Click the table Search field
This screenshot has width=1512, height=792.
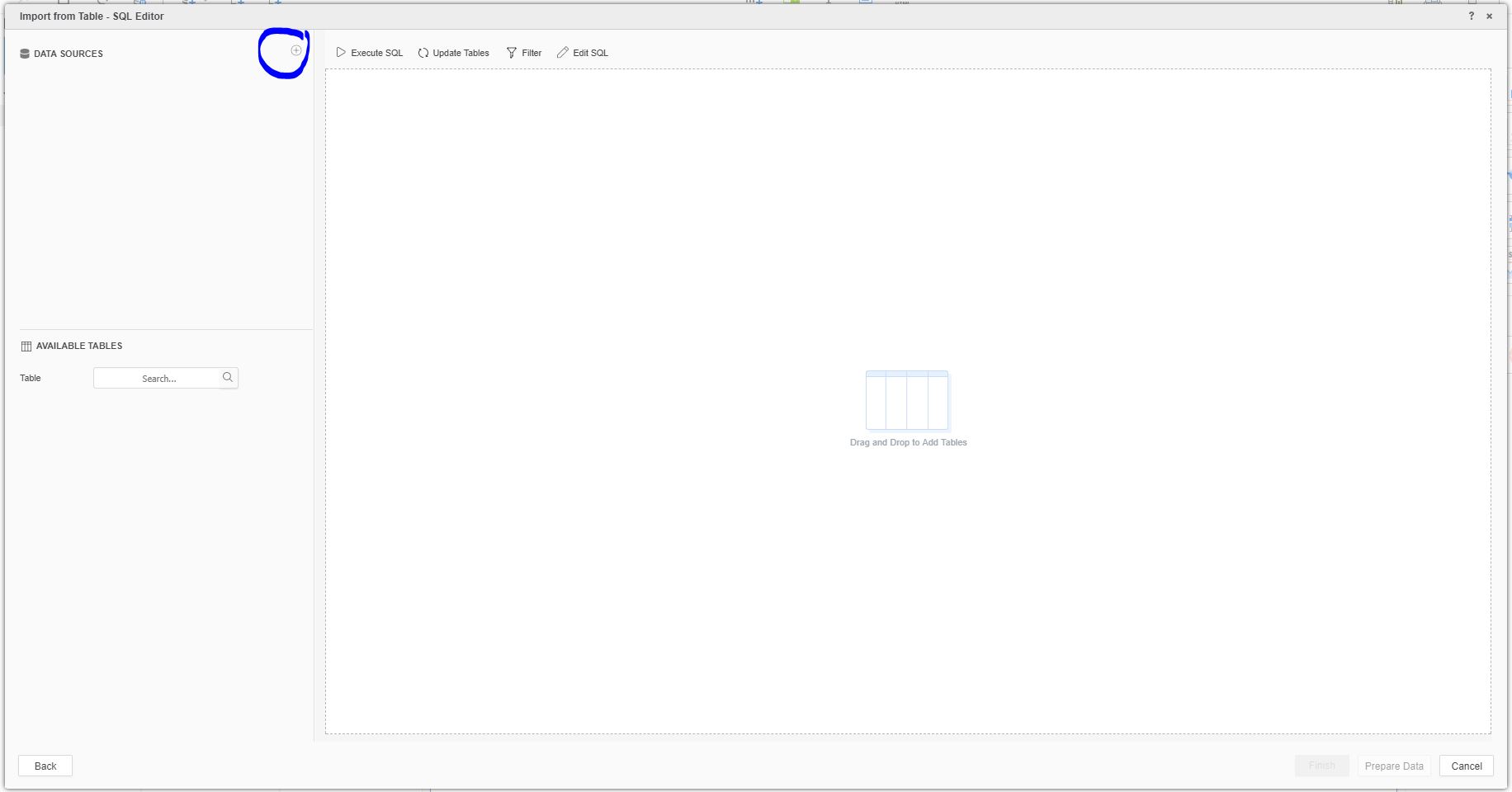tap(158, 378)
